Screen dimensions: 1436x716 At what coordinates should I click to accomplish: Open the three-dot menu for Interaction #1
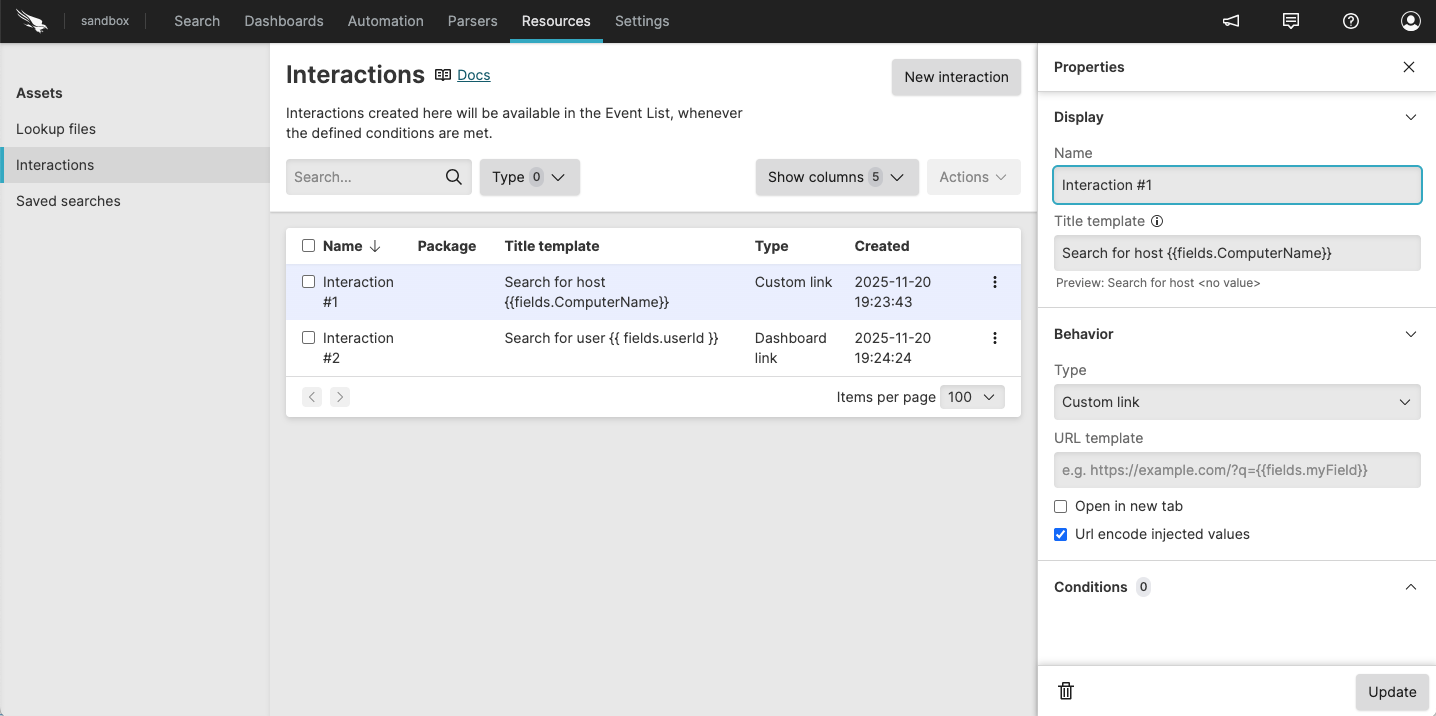(994, 282)
